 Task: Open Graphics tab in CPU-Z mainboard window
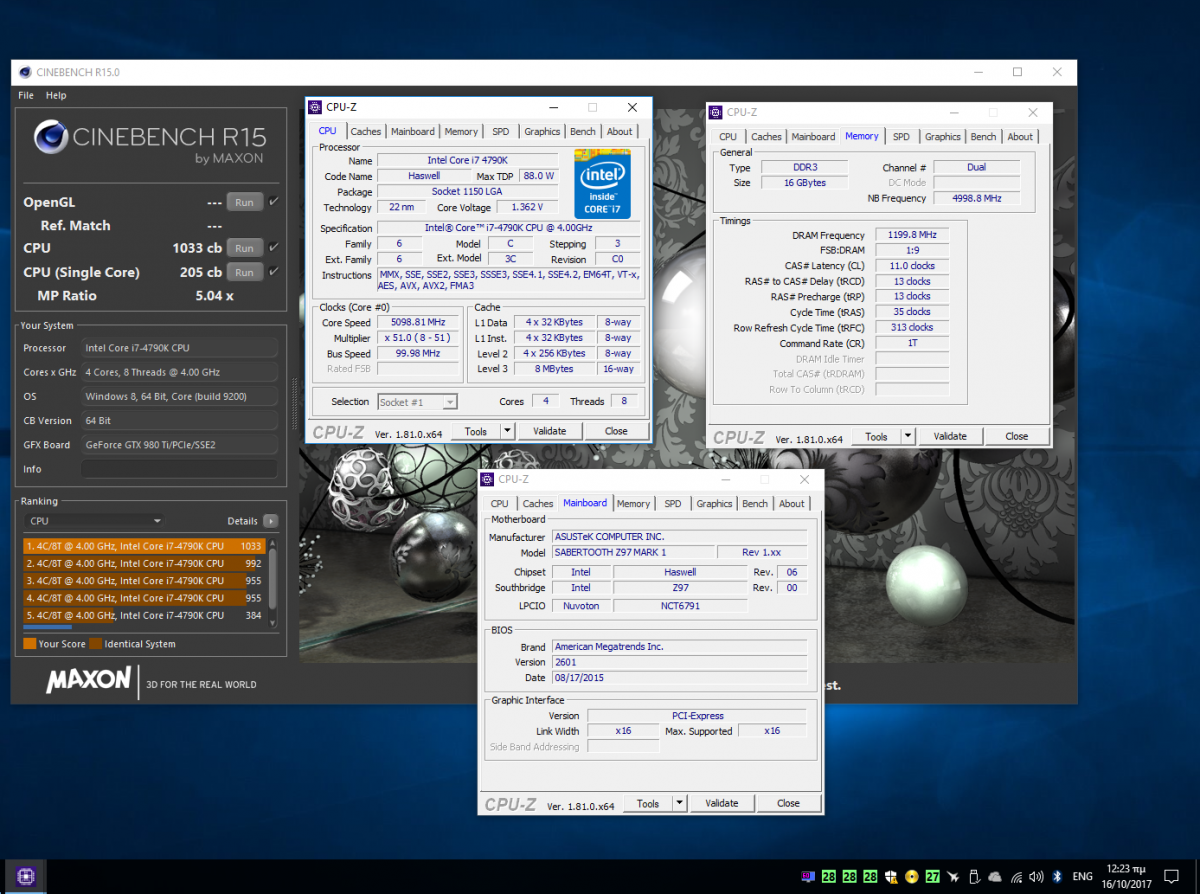click(714, 504)
